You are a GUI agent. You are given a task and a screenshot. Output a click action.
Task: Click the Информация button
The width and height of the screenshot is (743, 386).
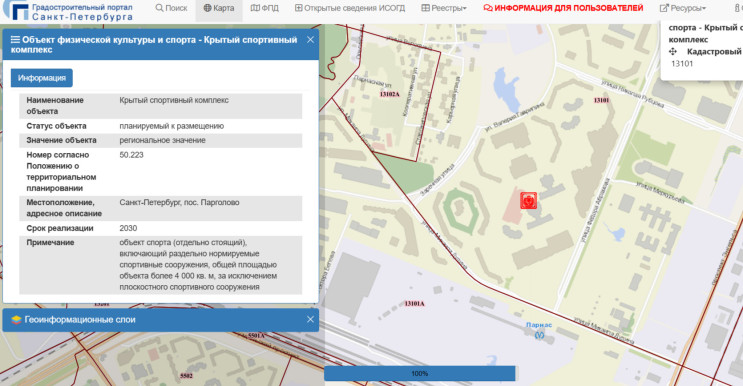[42, 78]
